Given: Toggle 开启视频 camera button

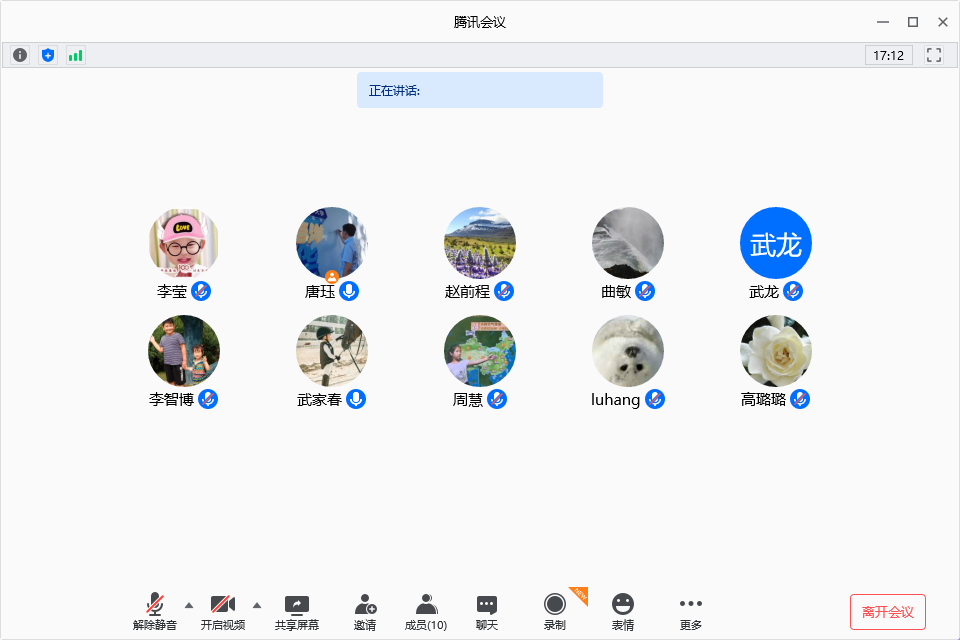Looking at the screenshot, I should (222, 612).
